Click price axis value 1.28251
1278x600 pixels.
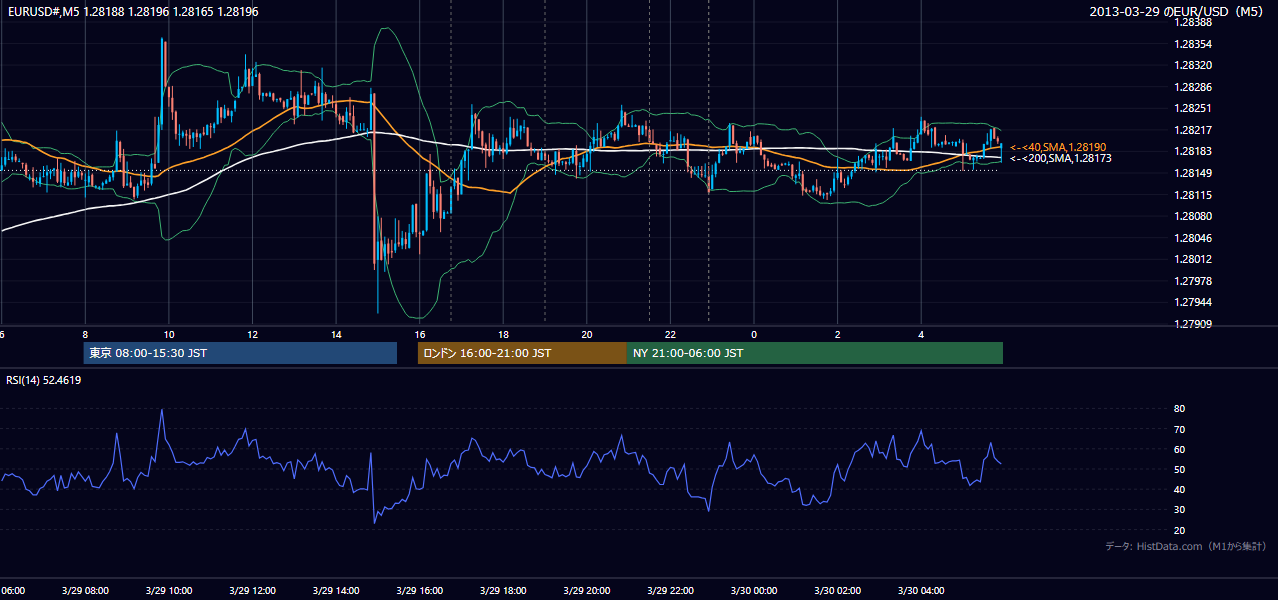coord(1193,108)
